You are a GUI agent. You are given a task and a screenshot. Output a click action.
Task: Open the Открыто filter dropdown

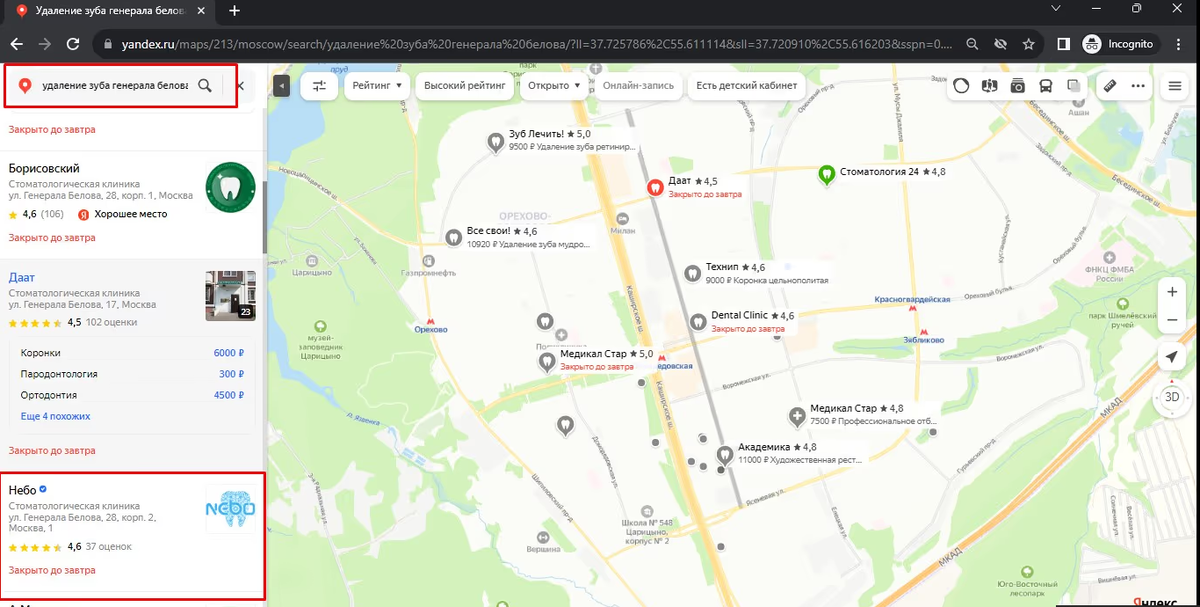tap(554, 86)
